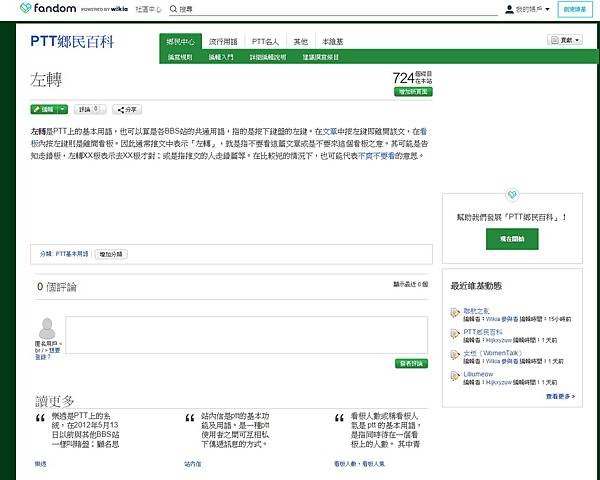This screenshot has width=600, height=480.
Task: Open the 編輯入門 submenu item
Action: click(221, 57)
